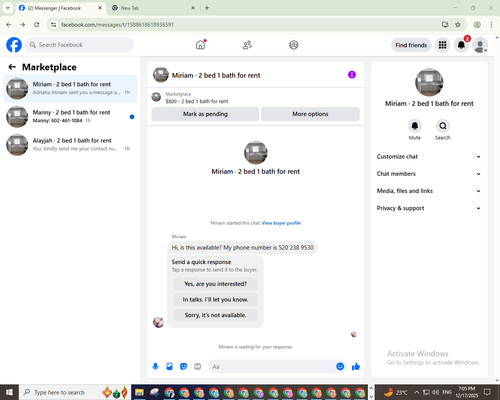Open the Friends icon in top navigation
500x400 pixels.
(x=247, y=45)
